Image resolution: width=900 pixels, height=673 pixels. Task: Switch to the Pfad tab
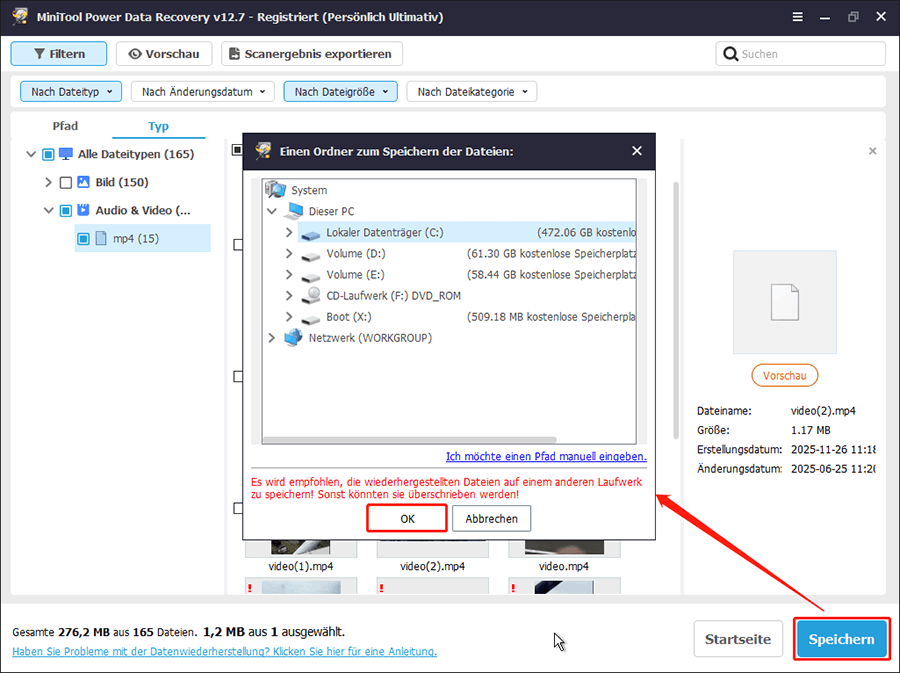64,126
